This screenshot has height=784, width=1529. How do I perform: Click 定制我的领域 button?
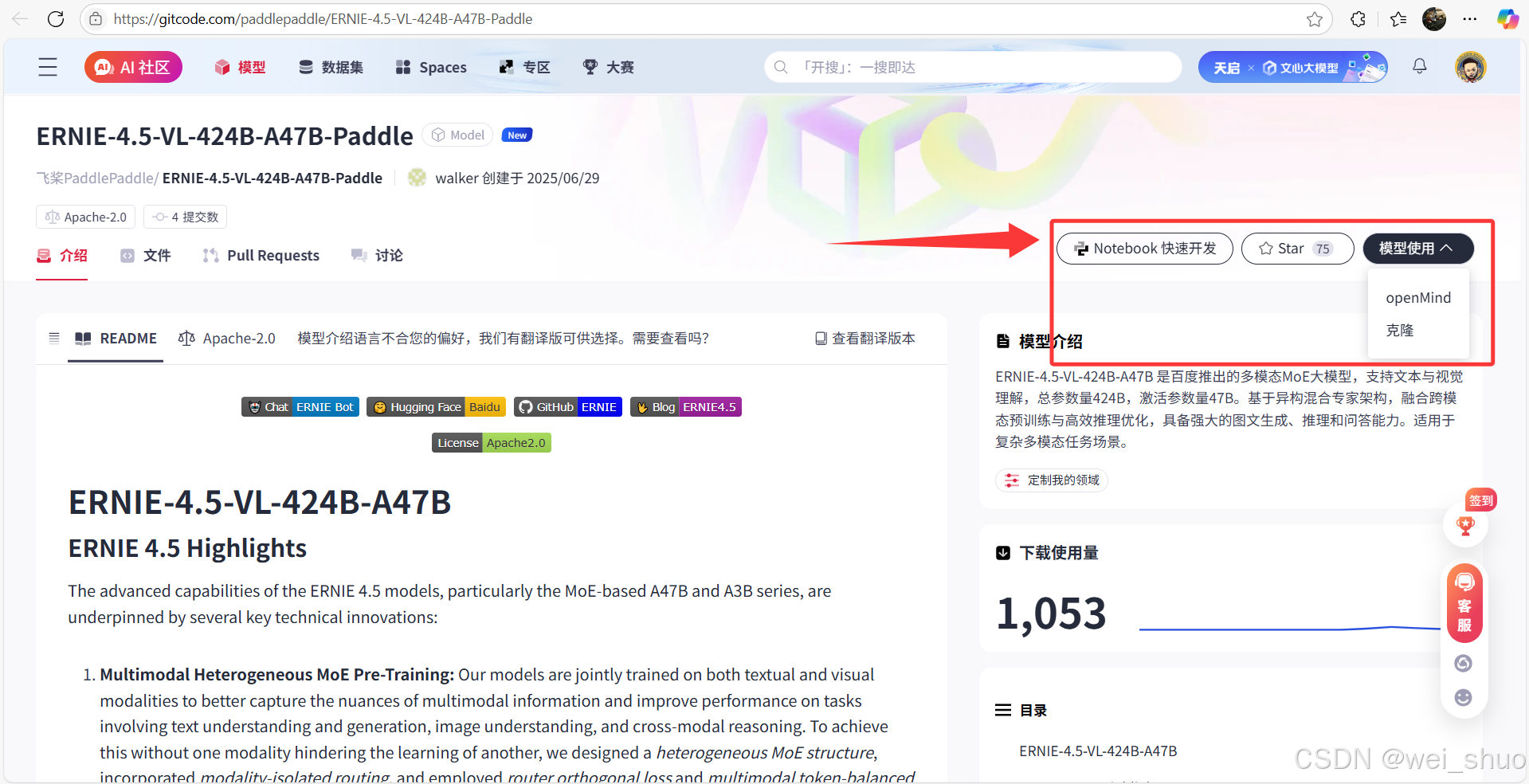(x=1052, y=480)
